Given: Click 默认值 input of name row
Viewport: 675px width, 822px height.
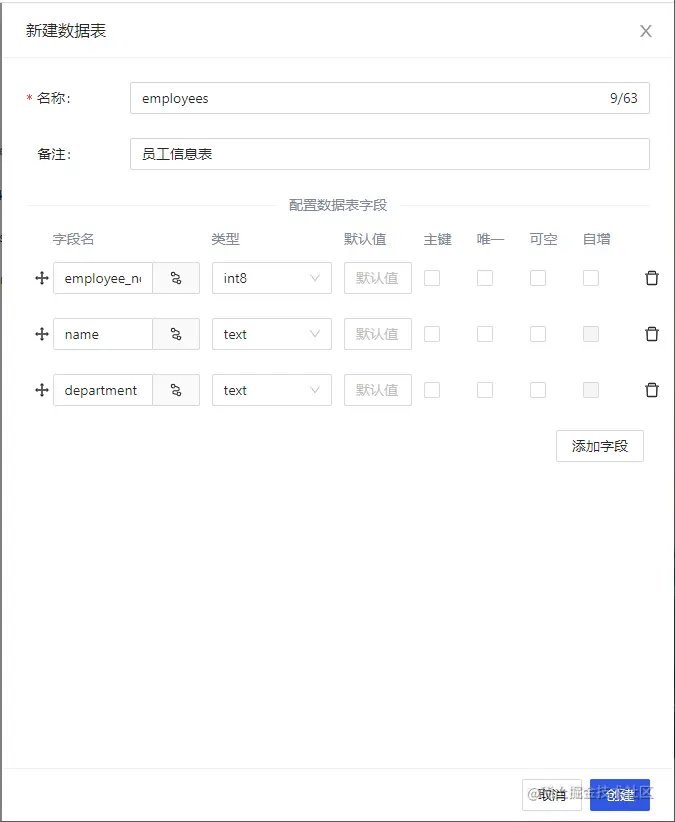Looking at the screenshot, I should (378, 334).
